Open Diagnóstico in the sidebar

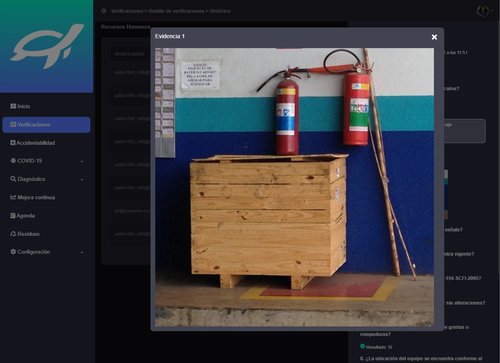click(31, 179)
